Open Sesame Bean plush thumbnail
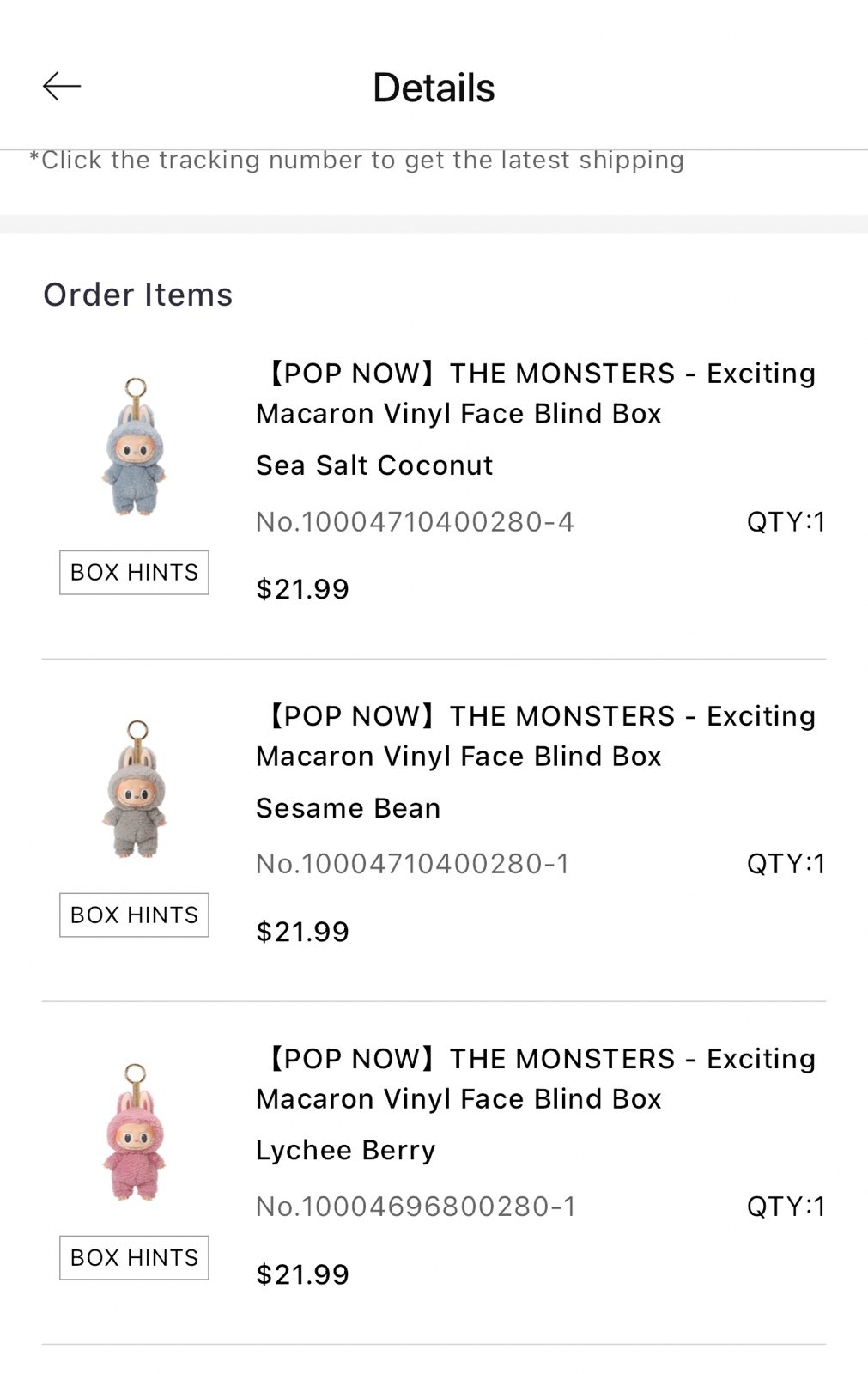This screenshot has width=868, height=1374. [135, 789]
